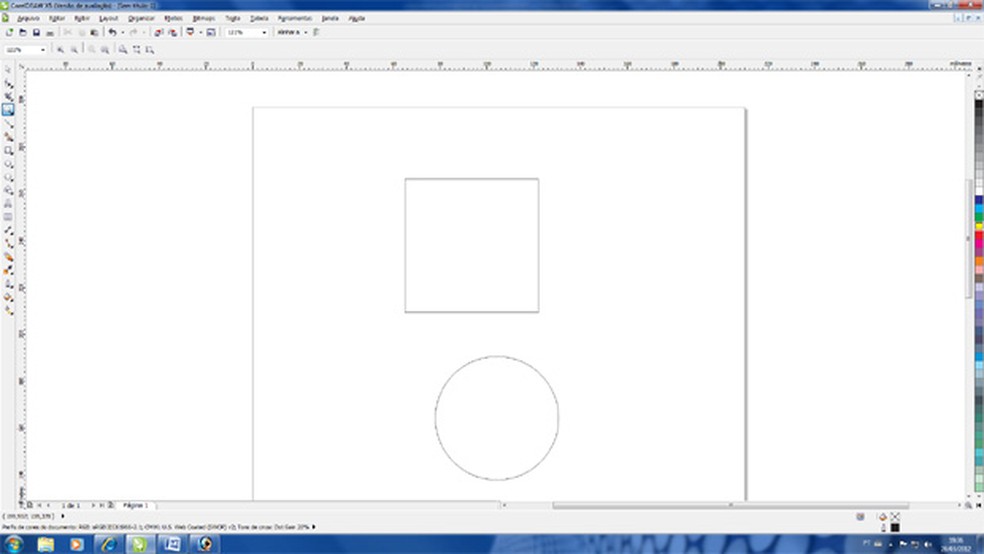Screen dimensions: 984x554
Task: Click the Open file icon
Action: tap(23, 32)
